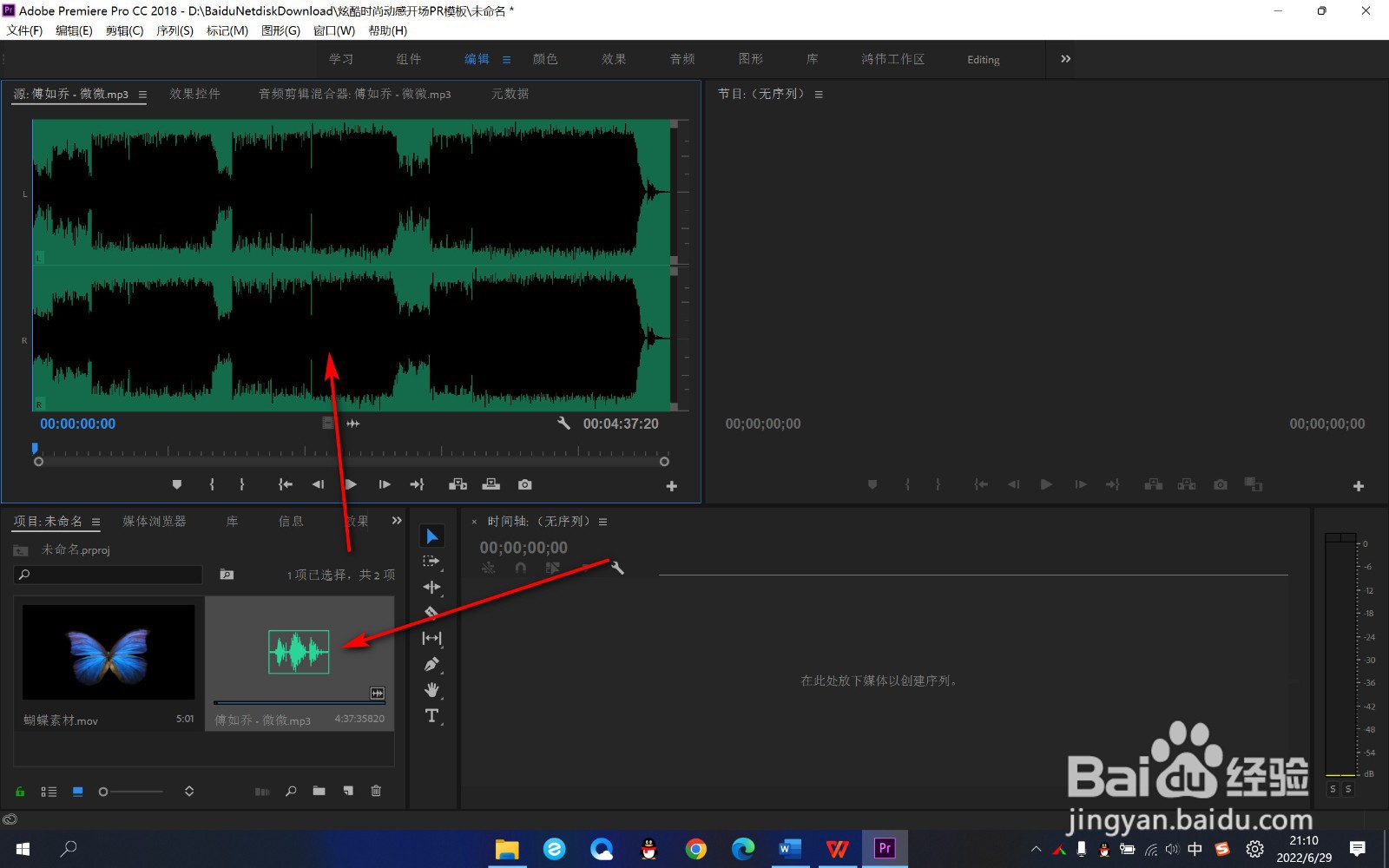The image size is (1389, 868).
Task: Open Program monitor panel menu
Action: (819, 95)
